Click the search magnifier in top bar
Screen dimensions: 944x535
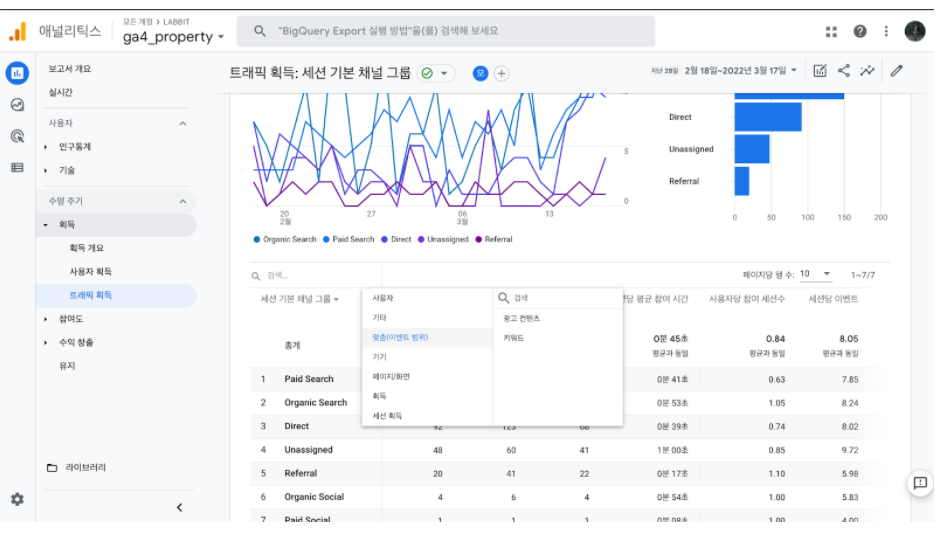pyautogui.click(x=259, y=31)
